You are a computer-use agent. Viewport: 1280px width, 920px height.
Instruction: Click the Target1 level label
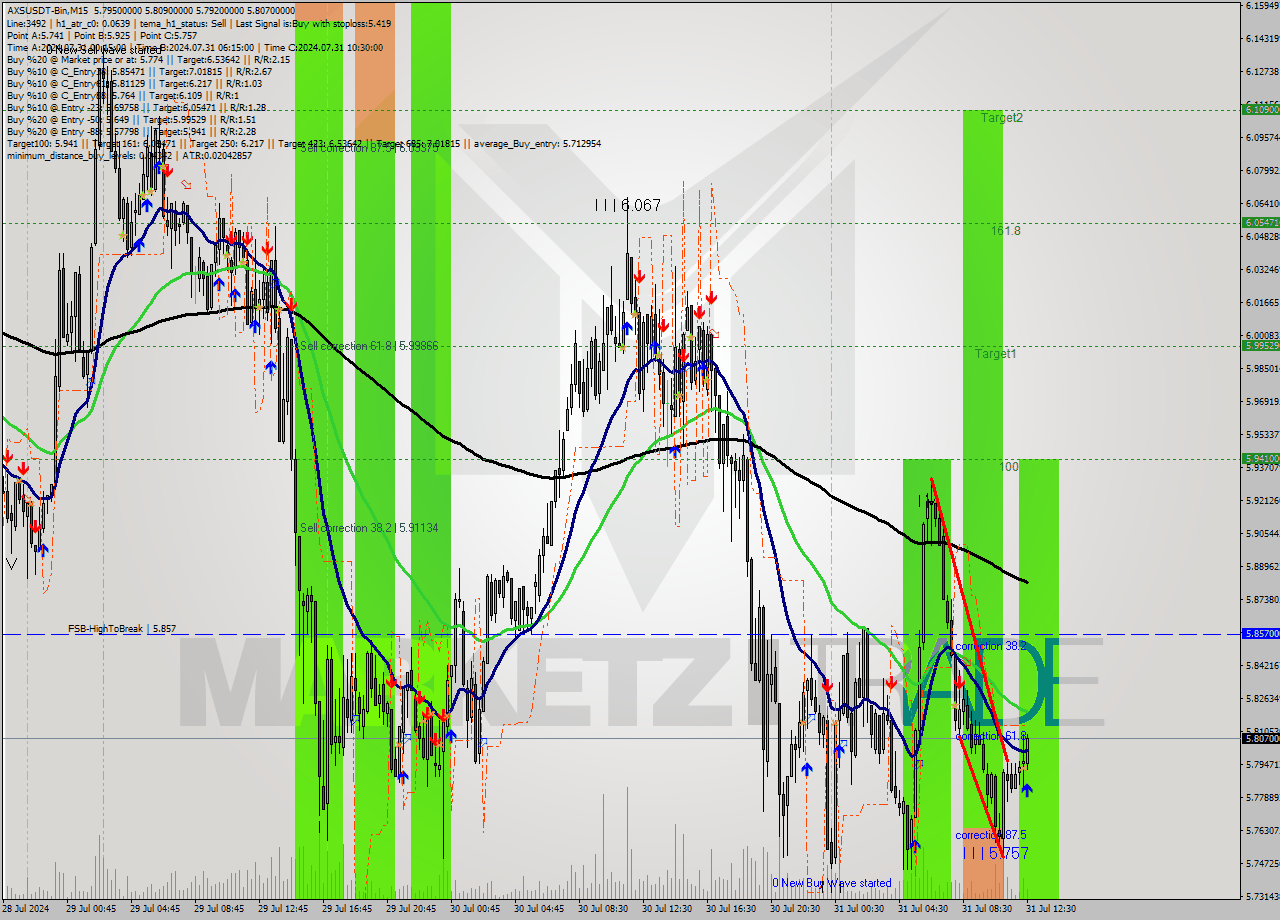click(996, 354)
